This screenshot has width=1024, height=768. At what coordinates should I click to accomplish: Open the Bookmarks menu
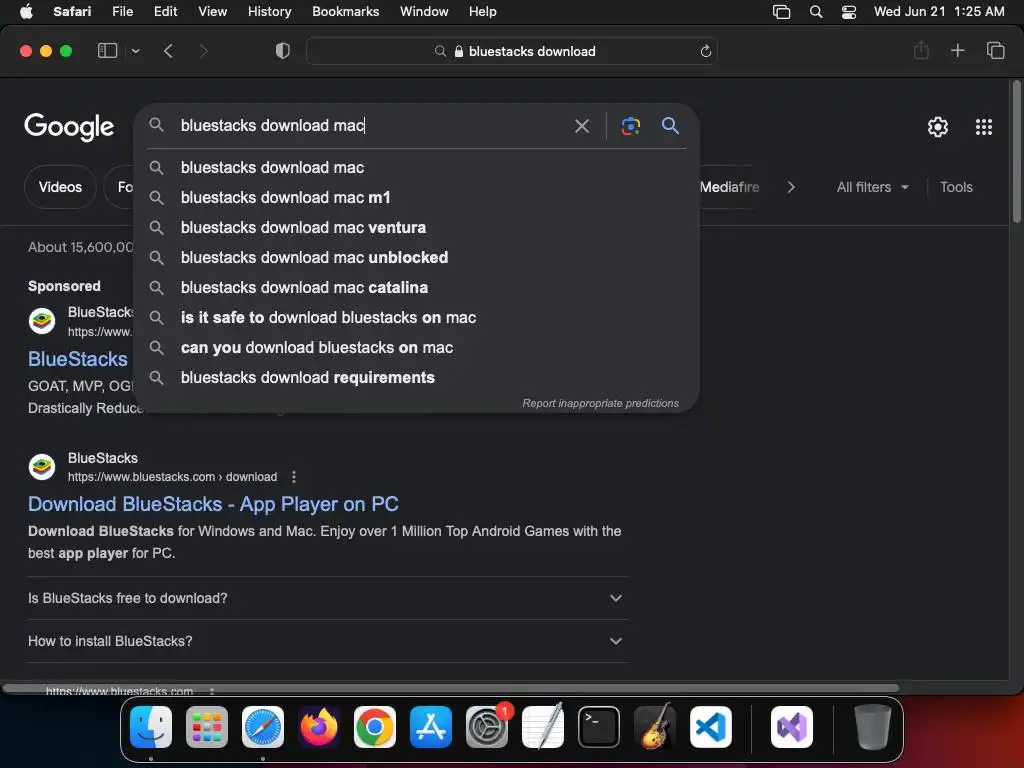point(345,11)
